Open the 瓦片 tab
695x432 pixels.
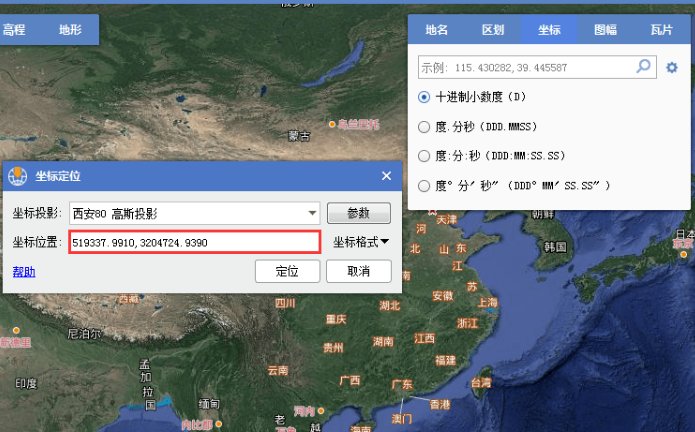click(662, 30)
